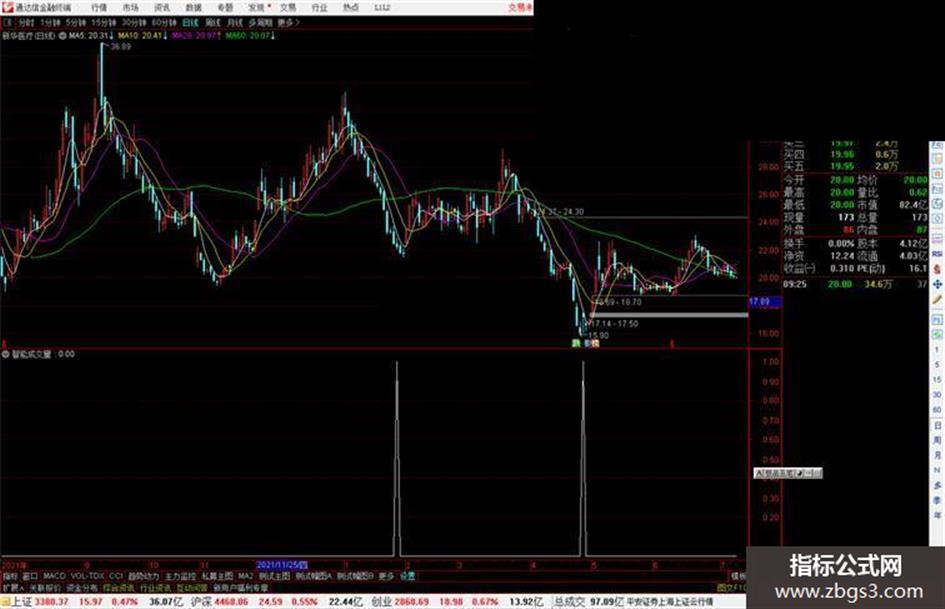Click the 创业 index in status bar
Viewport: 945px width, 609px height.
381,602
